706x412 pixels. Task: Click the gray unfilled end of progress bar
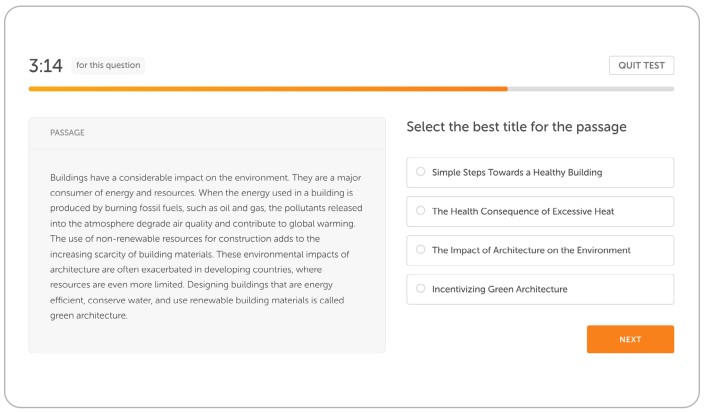(591, 89)
